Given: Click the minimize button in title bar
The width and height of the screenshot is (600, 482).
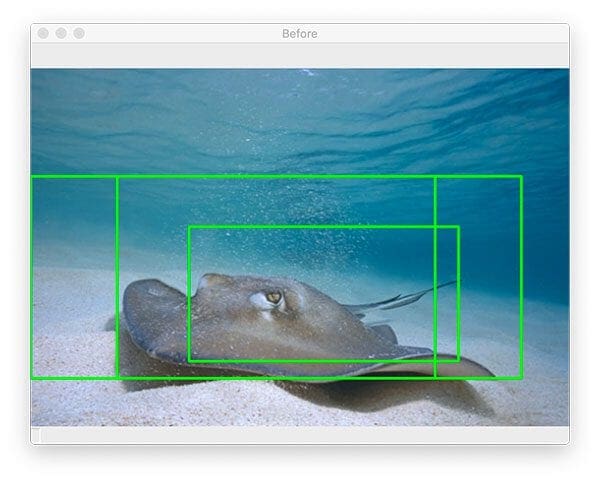Looking at the screenshot, I should pos(61,33).
